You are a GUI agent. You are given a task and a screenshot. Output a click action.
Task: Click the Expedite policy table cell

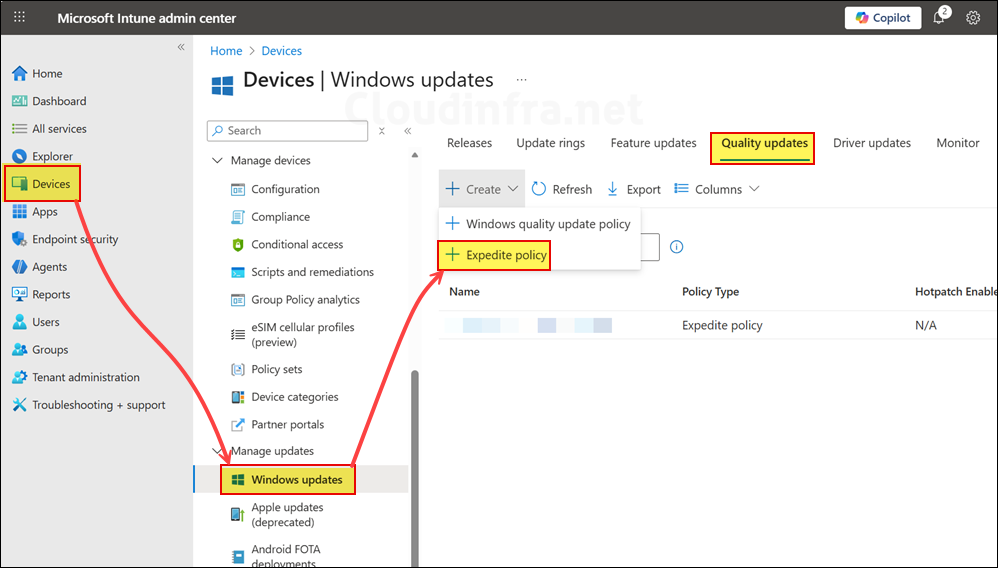click(x=722, y=325)
